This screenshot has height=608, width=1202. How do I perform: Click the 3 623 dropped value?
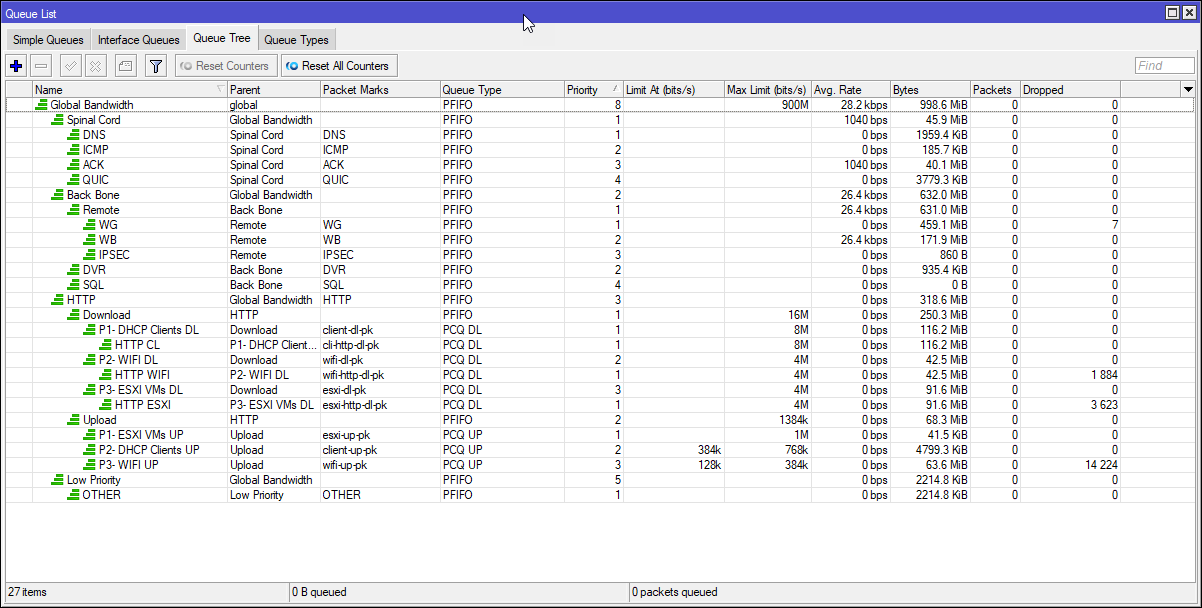point(1102,405)
